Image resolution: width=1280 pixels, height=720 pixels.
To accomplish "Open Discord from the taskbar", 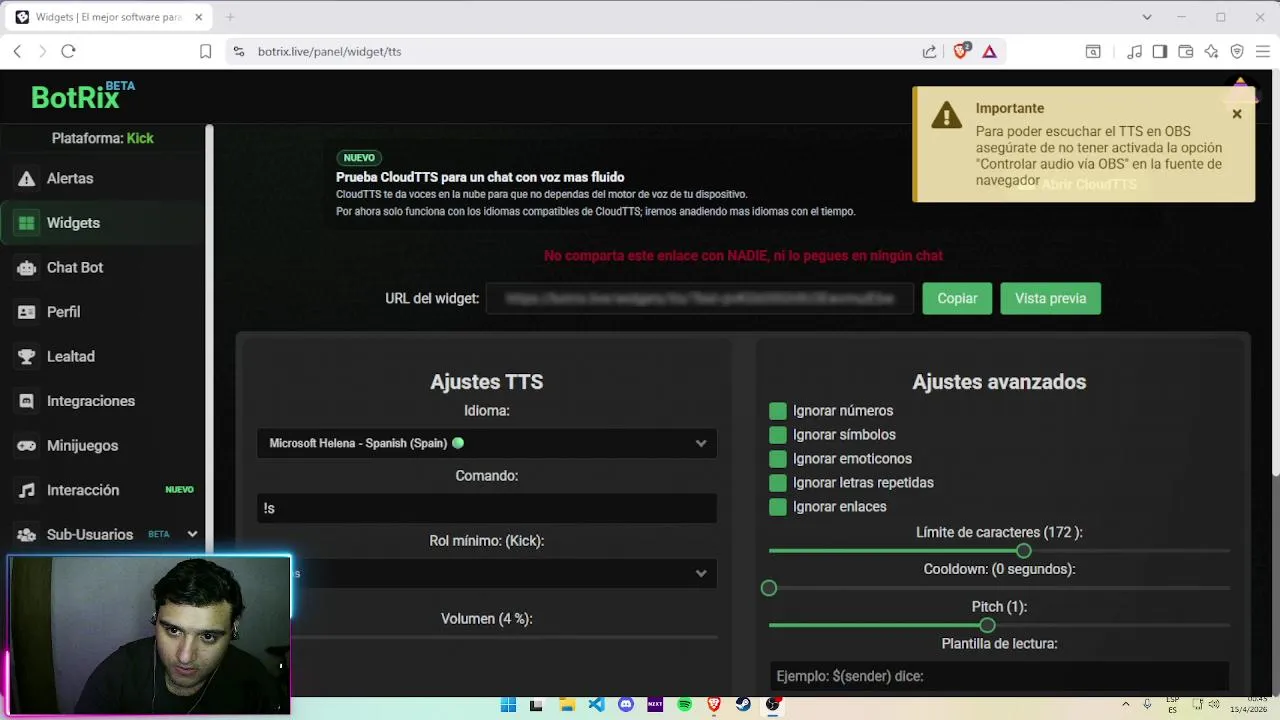I will [626, 705].
